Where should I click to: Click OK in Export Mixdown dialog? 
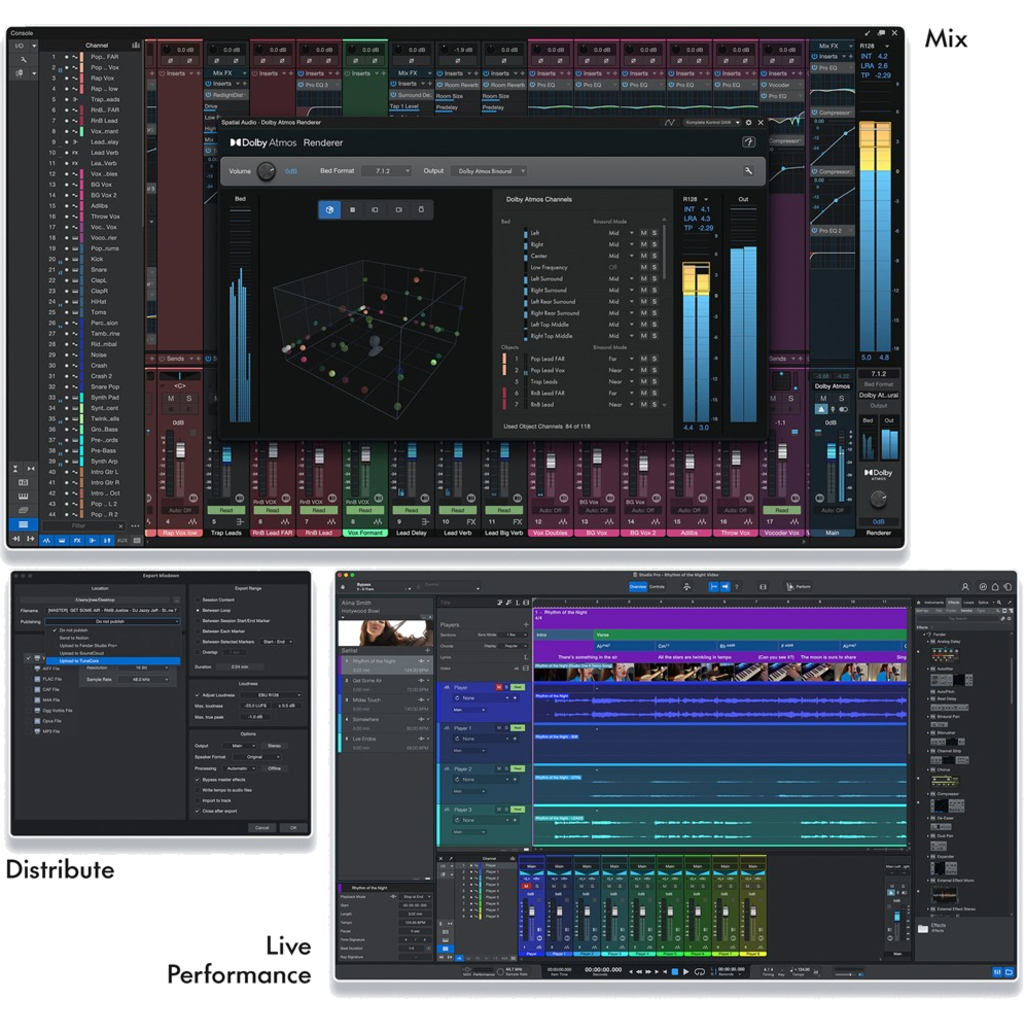click(x=293, y=827)
